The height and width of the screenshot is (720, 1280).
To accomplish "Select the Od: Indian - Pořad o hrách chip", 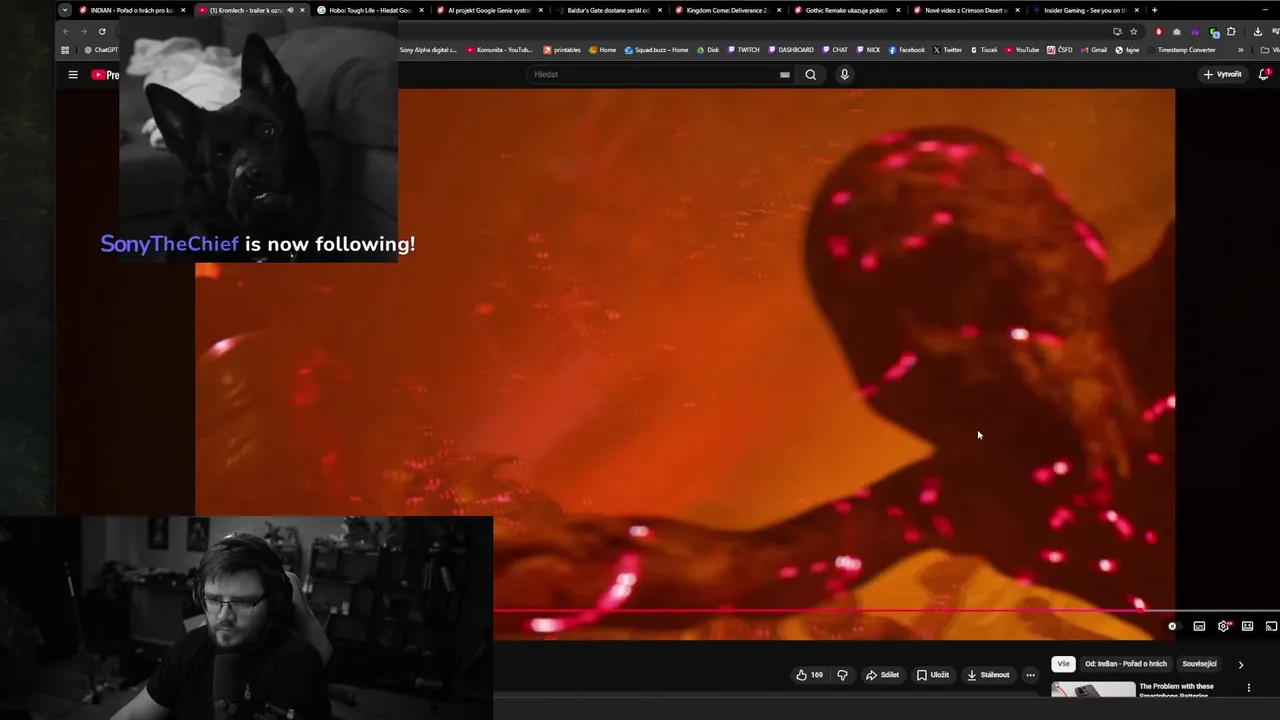I will pyautogui.click(x=1126, y=664).
